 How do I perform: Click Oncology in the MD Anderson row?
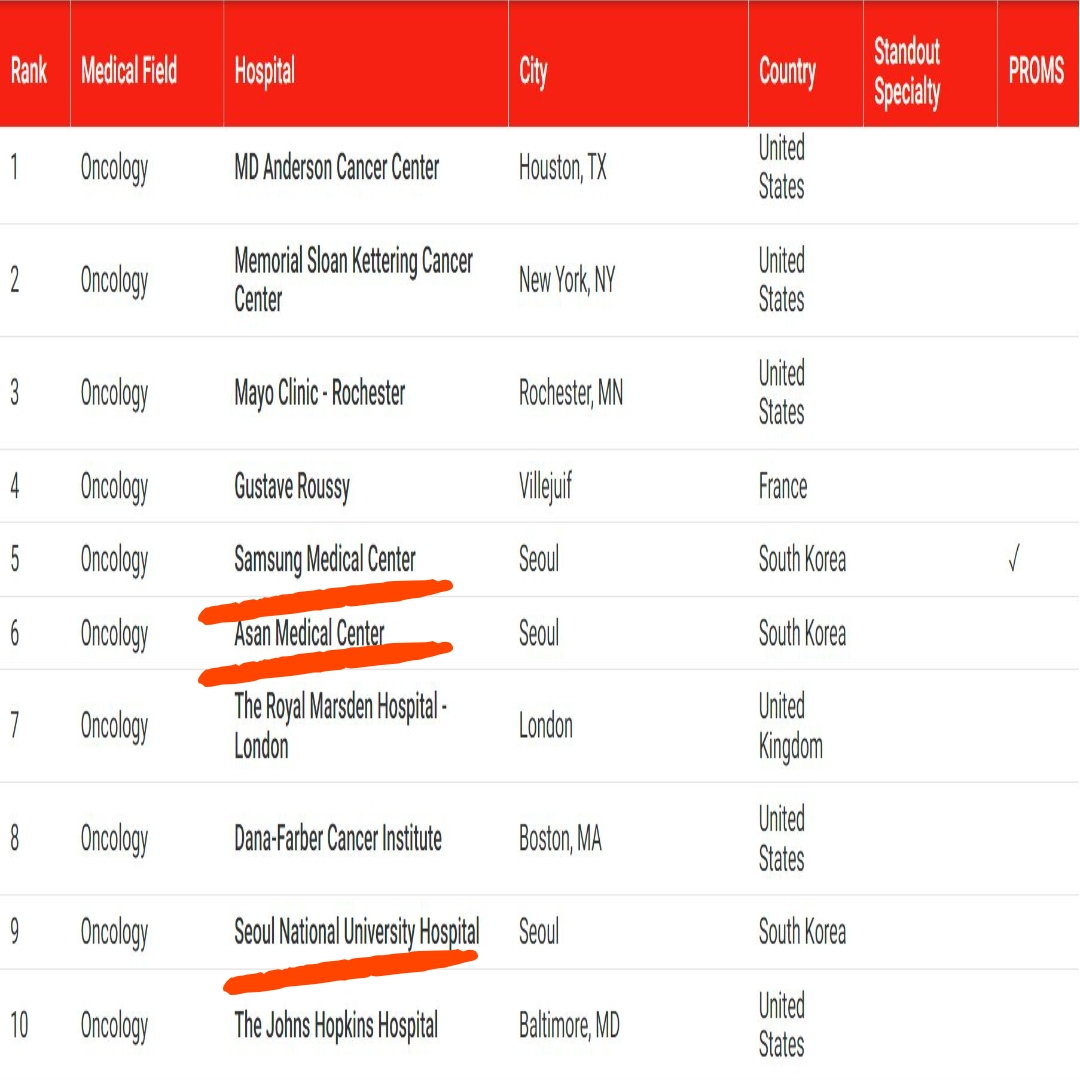(x=114, y=168)
